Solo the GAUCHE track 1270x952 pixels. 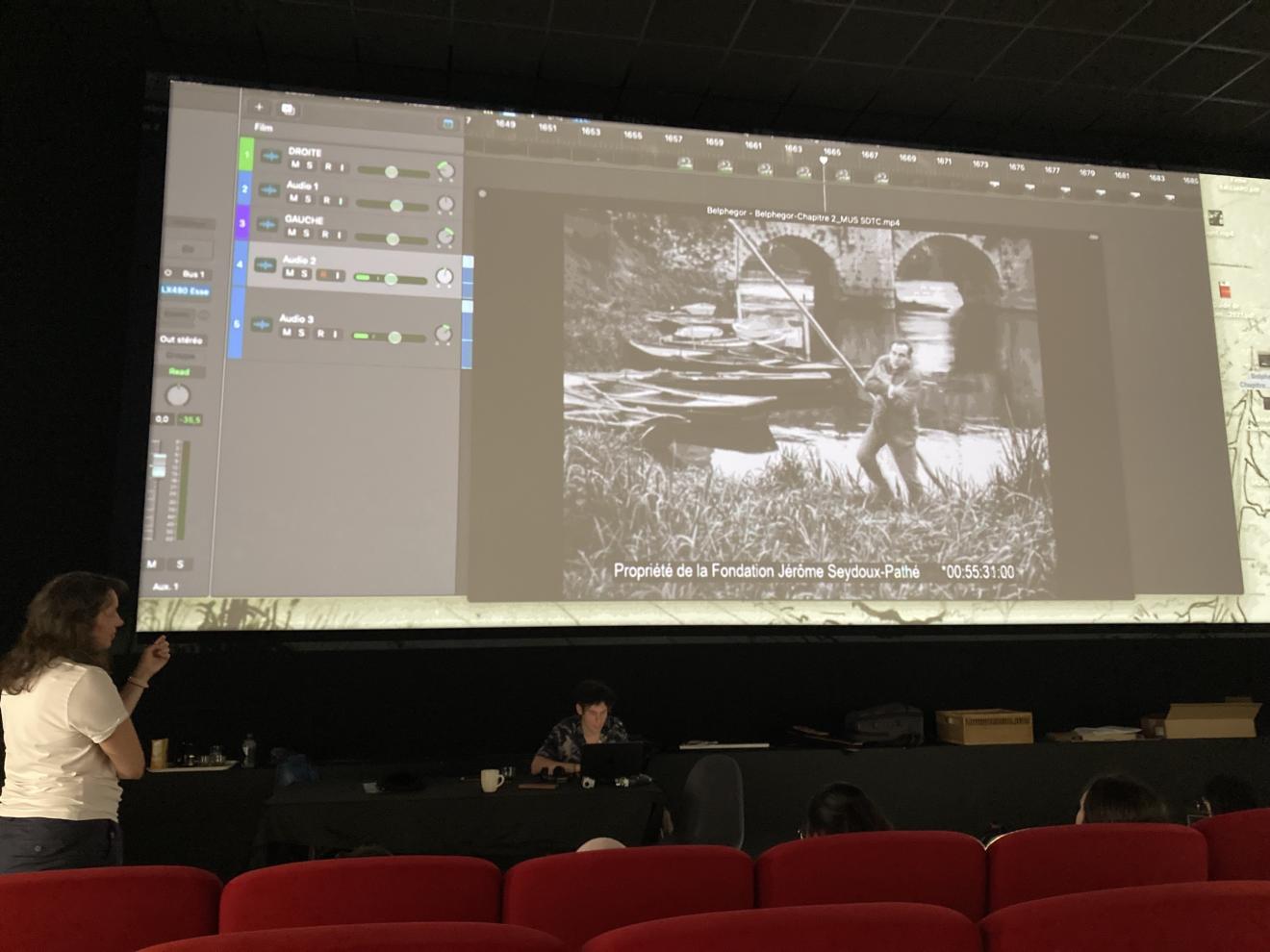coord(307,234)
